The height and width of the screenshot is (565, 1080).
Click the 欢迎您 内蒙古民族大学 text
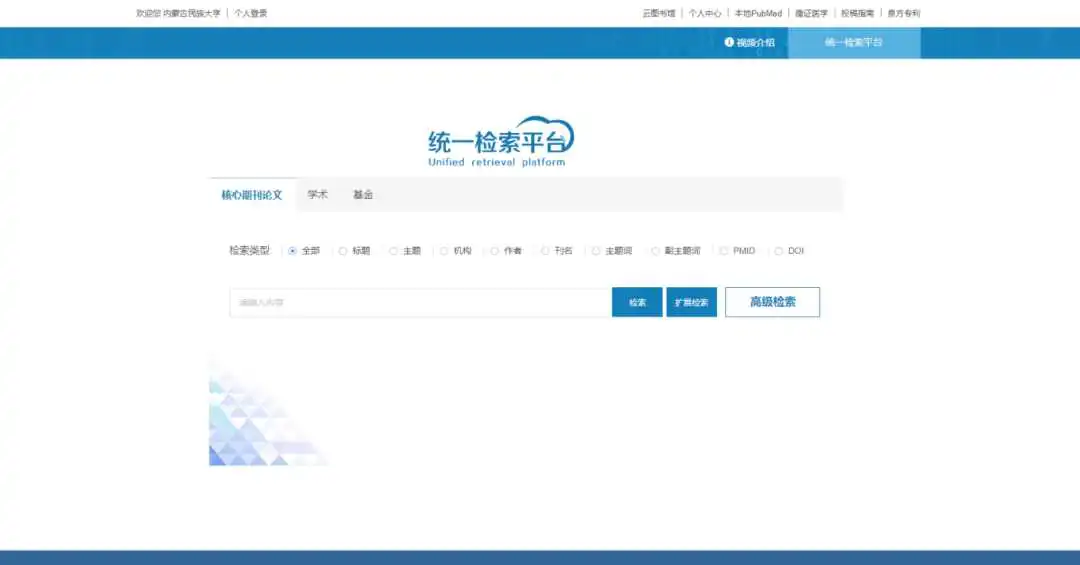click(x=178, y=13)
